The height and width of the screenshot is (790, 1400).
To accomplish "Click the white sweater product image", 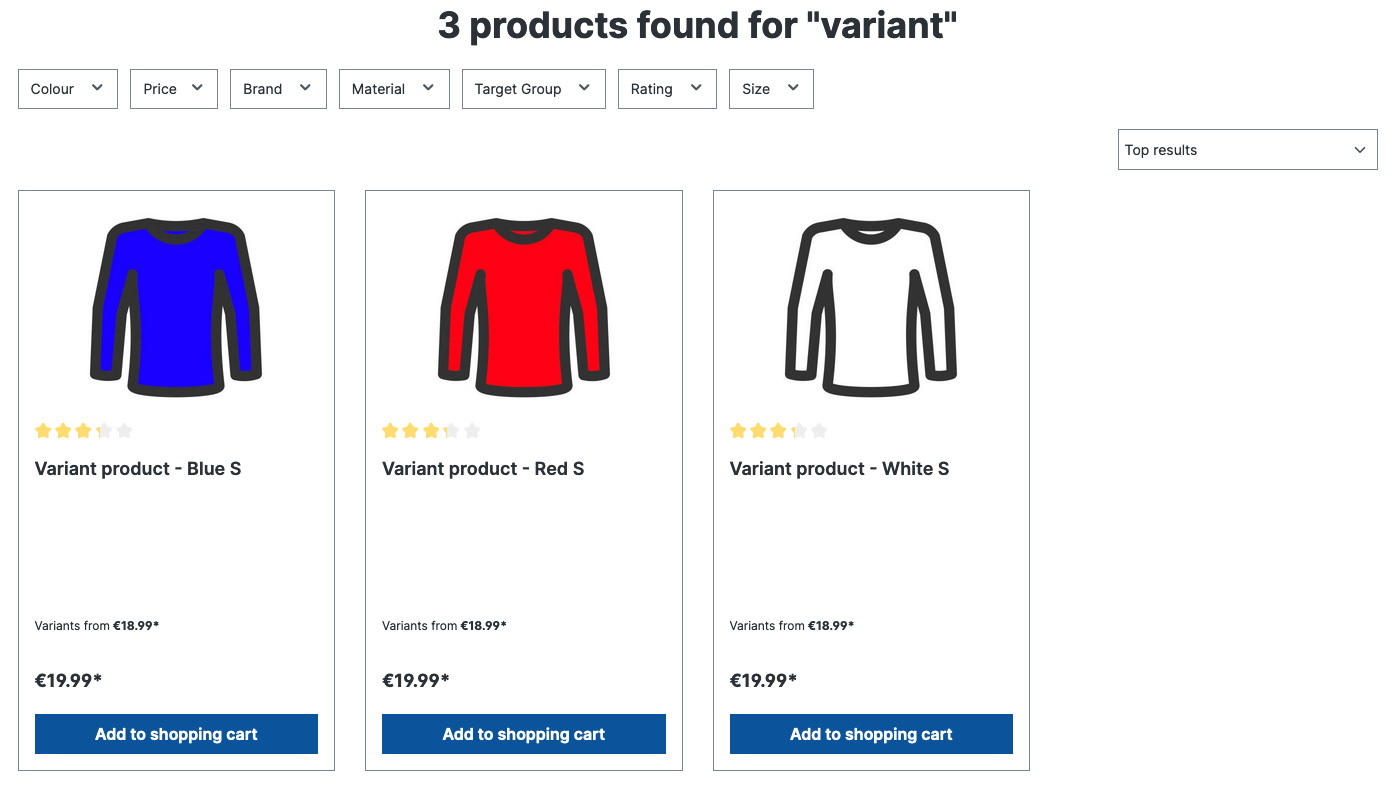I will (871, 304).
